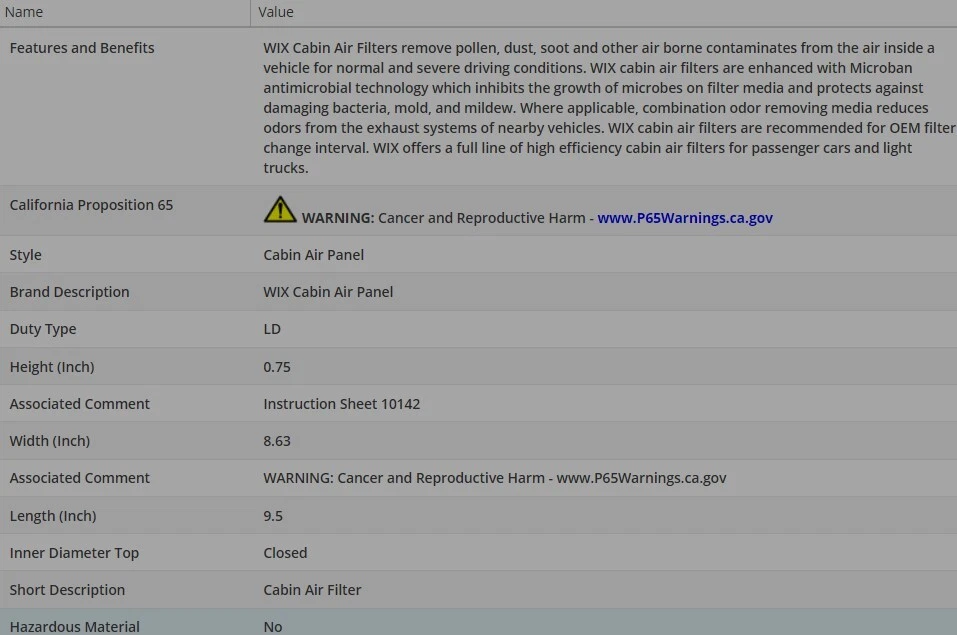Click the Style row label
This screenshot has width=957, height=635.
pyautogui.click(x=26, y=255)
